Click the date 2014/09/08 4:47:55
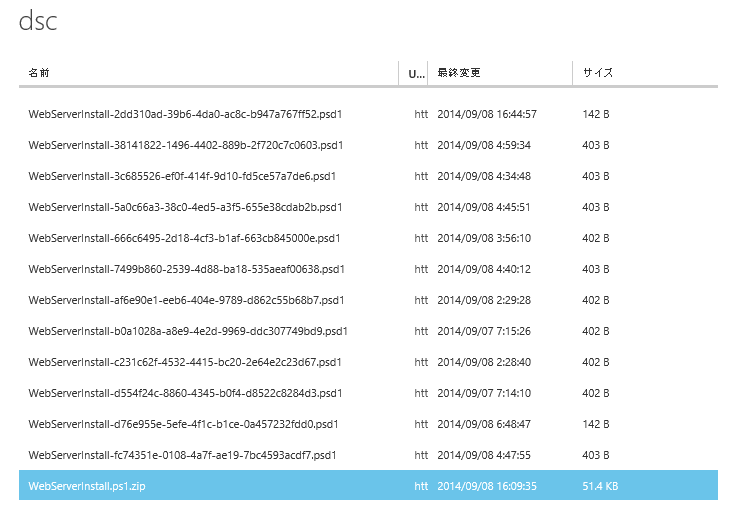Screen dimensions: 744x524 [x=484, y=455]
